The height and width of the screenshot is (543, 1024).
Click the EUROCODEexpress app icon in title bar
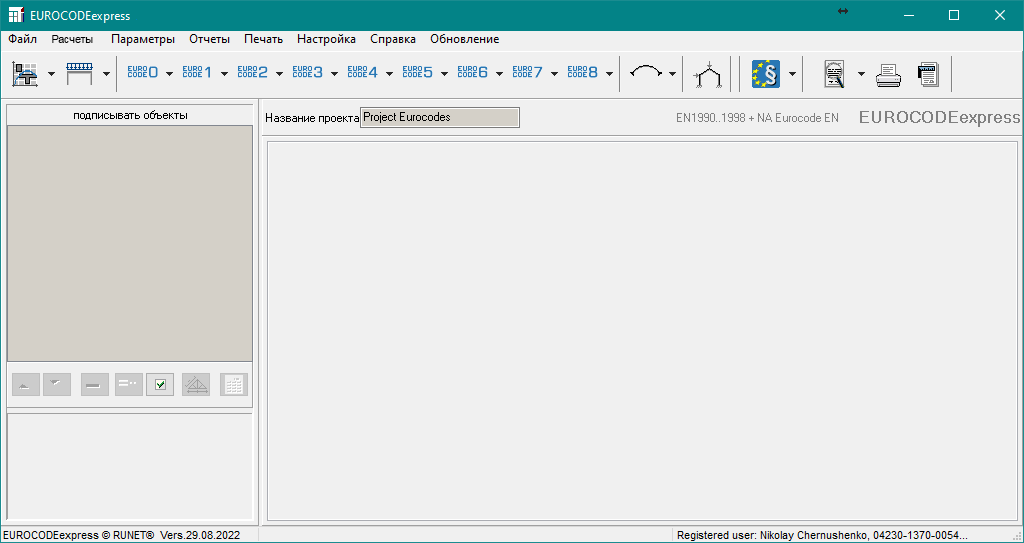(x=16, y=15)
